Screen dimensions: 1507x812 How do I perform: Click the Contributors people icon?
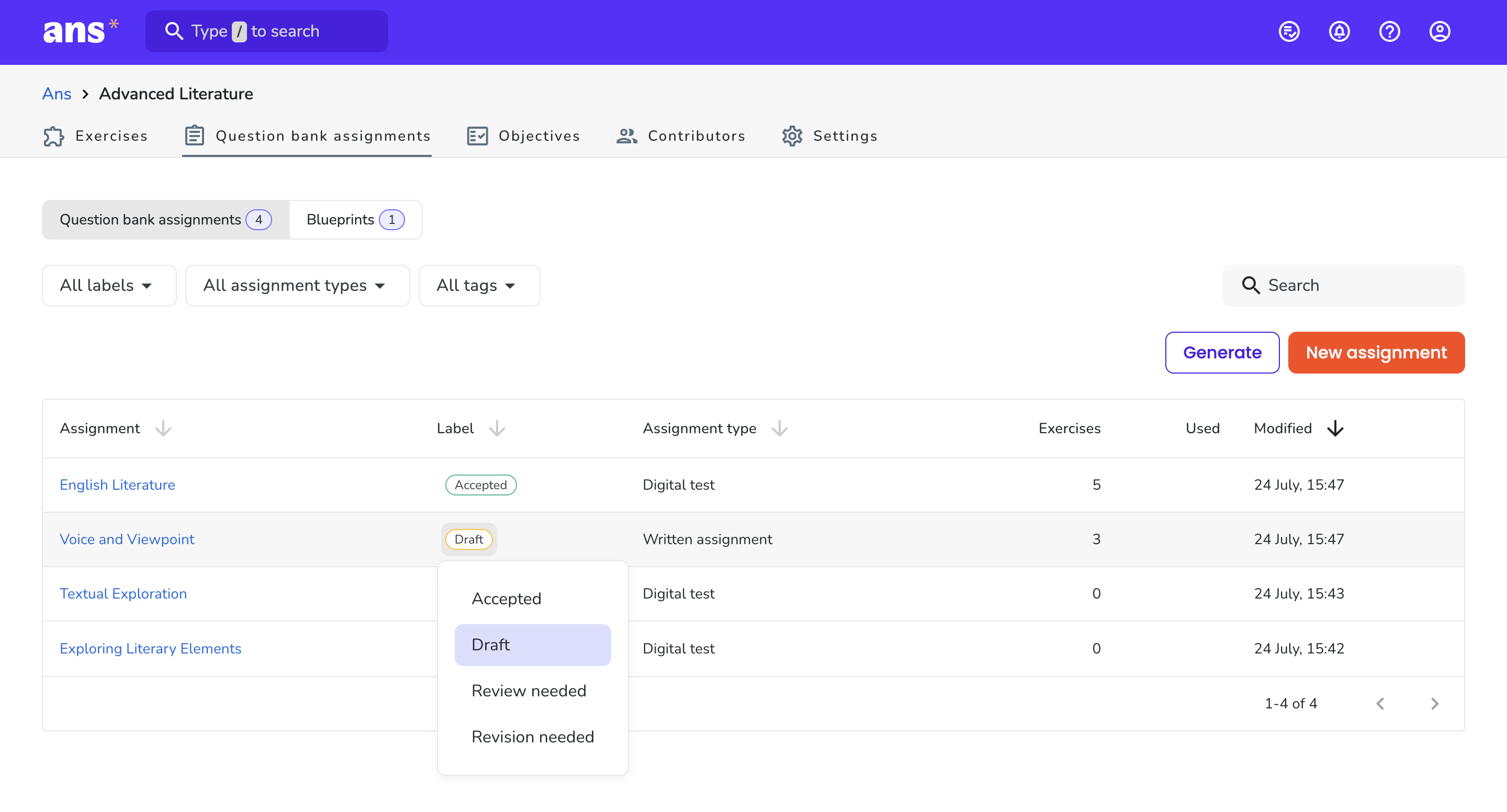[626, 136]
